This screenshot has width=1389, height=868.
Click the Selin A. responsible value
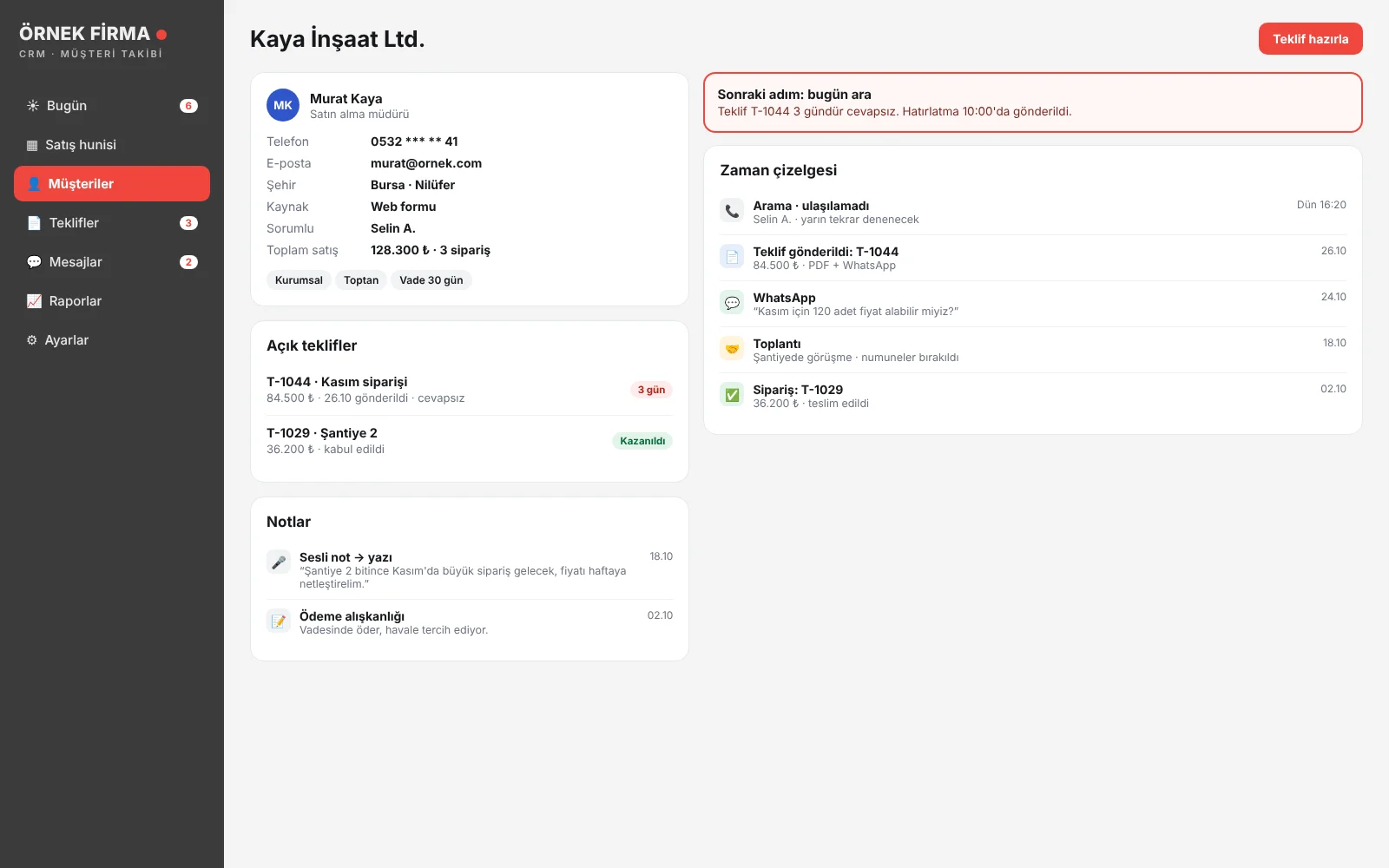click(393, 228)
